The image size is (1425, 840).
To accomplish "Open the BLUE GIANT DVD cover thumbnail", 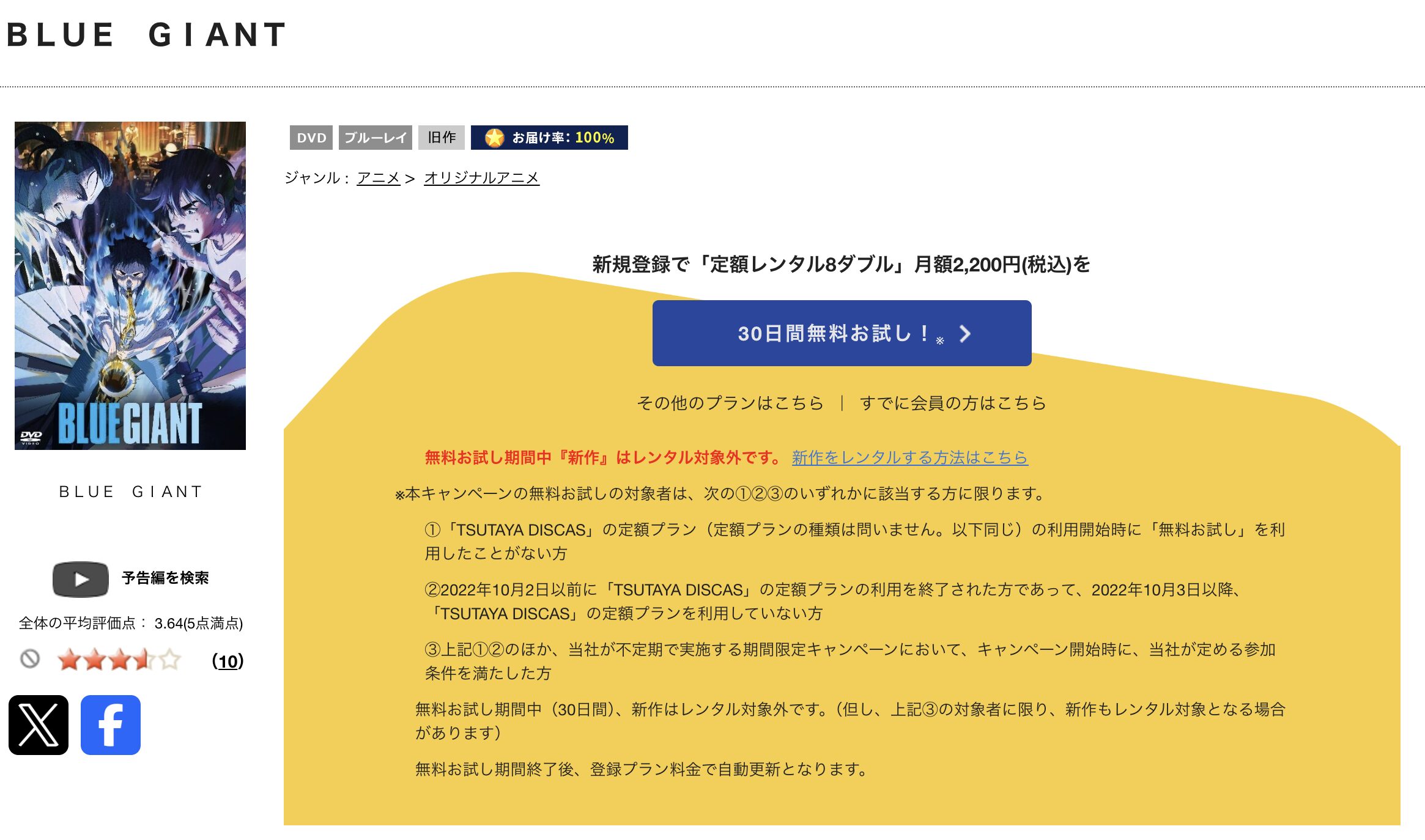I will point(130,286).
